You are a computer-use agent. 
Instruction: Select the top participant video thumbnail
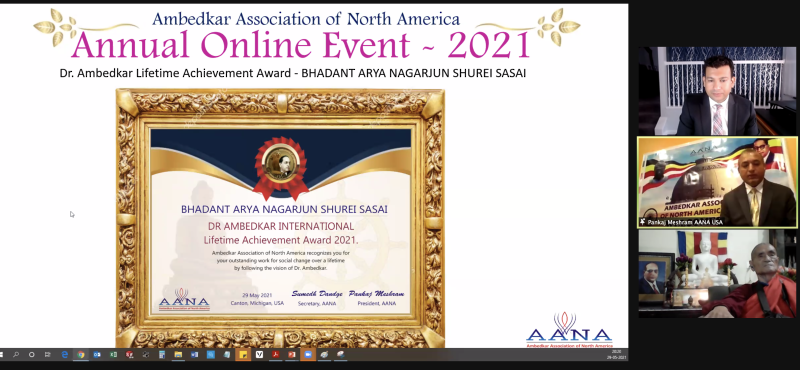point(717,91)
